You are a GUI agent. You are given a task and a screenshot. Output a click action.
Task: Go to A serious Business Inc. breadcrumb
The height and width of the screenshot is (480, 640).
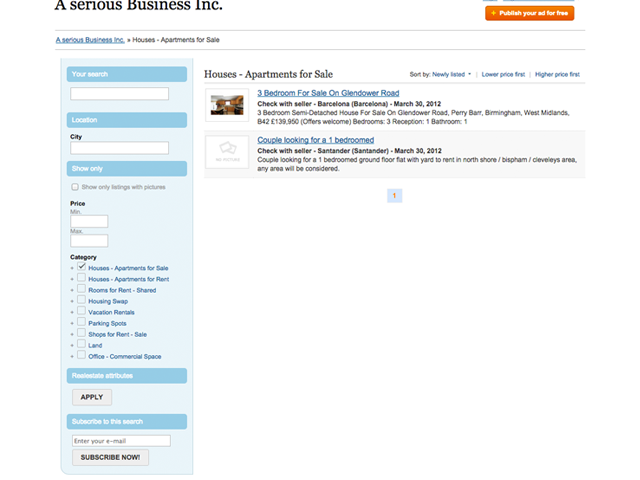tap(90, 40)
